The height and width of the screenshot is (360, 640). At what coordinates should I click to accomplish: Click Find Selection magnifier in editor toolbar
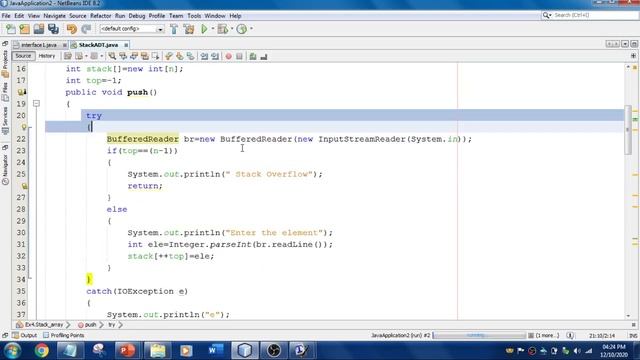point(112,56)
